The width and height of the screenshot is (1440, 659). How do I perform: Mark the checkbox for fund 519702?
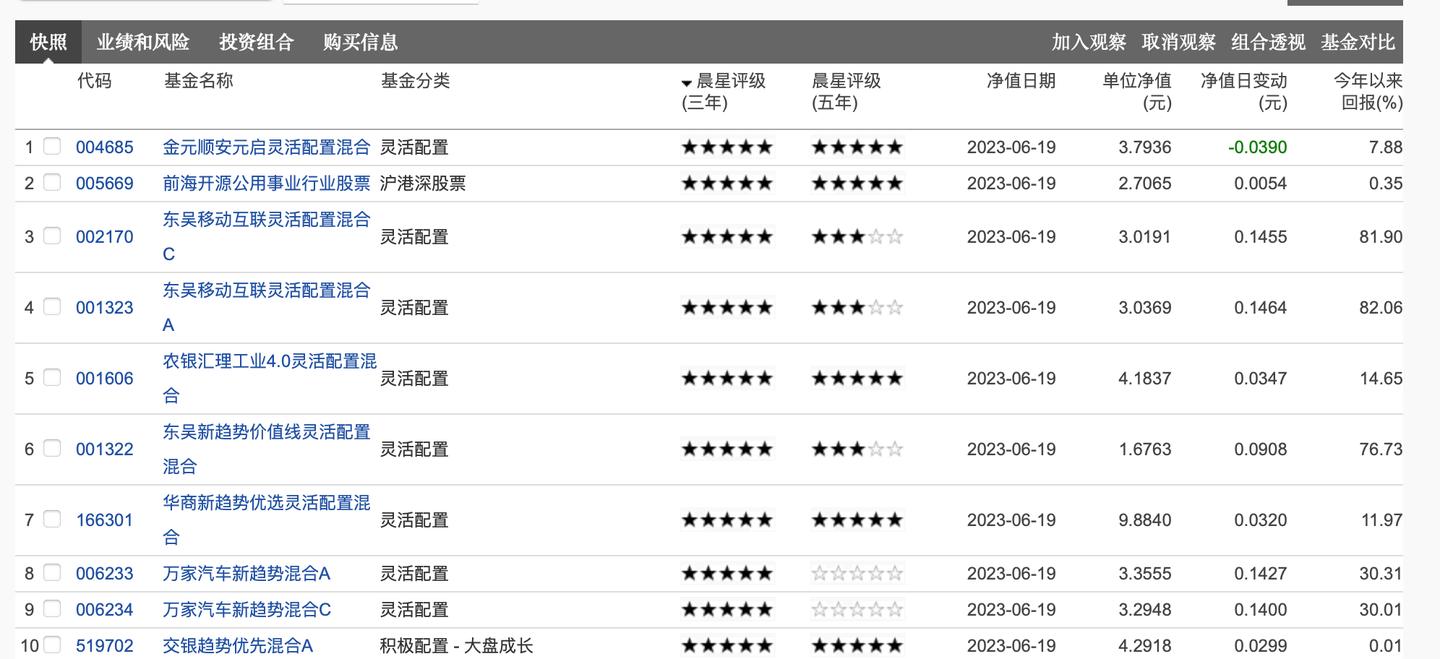click(x=52, y=644)
